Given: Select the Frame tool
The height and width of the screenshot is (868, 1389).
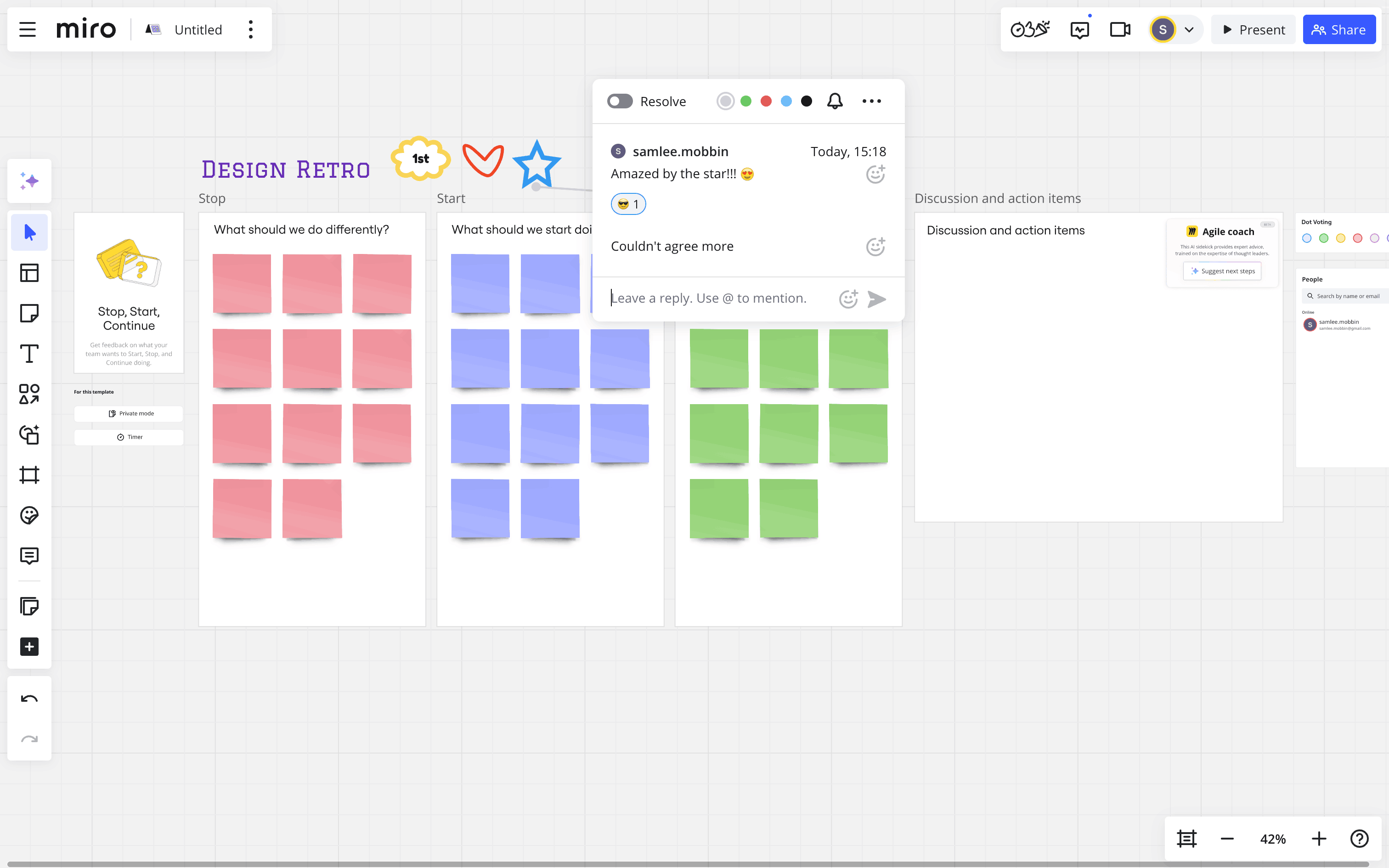Looking at the screenshot, I should tap(28, 475).
